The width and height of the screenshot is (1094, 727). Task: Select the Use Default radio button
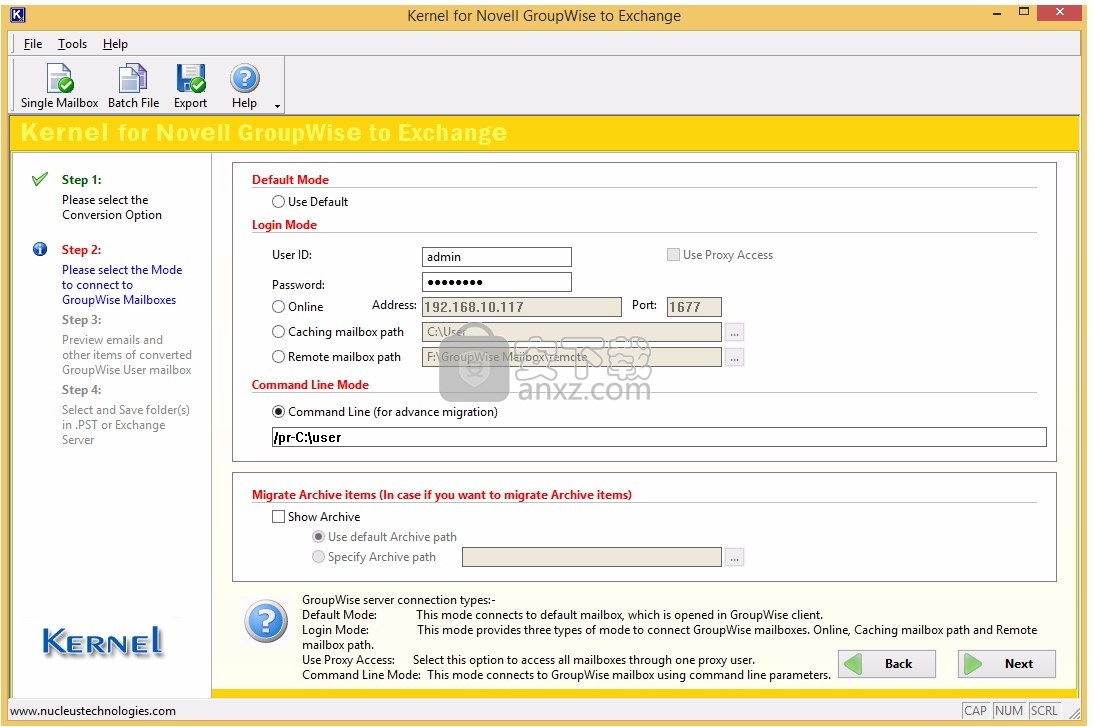(278, 202)
